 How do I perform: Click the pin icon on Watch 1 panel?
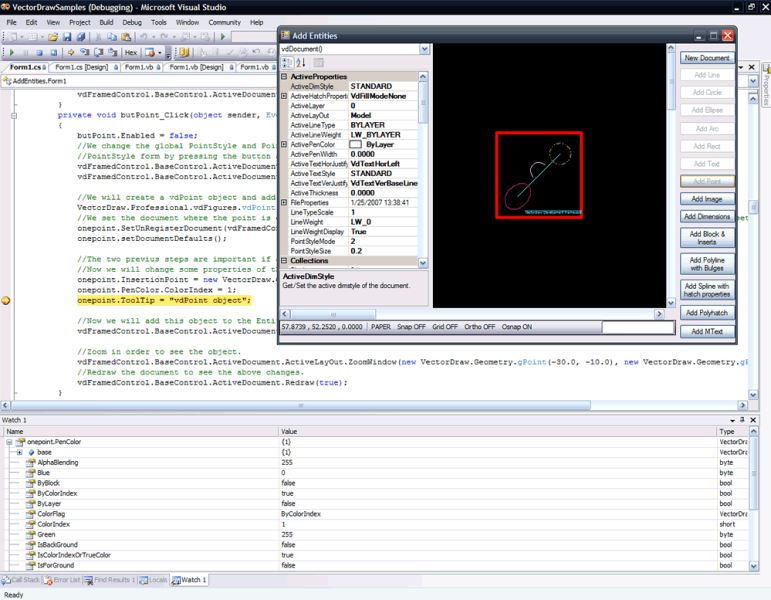click(742, 420)
